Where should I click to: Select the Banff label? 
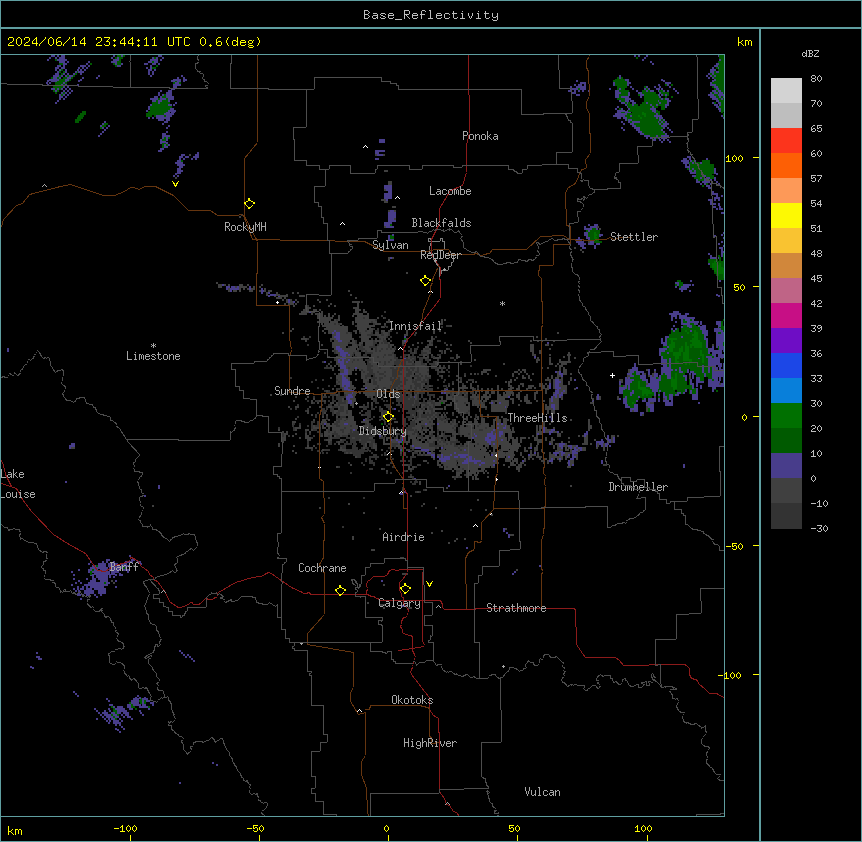(x=124, y=567)
